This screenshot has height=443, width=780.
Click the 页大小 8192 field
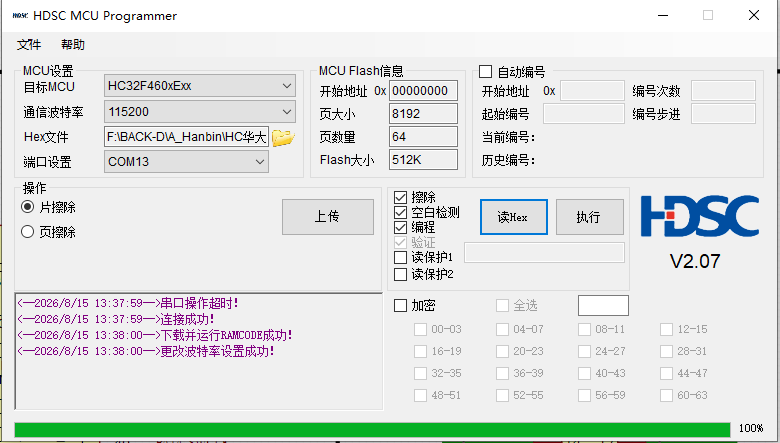click(x=423, y=114)
